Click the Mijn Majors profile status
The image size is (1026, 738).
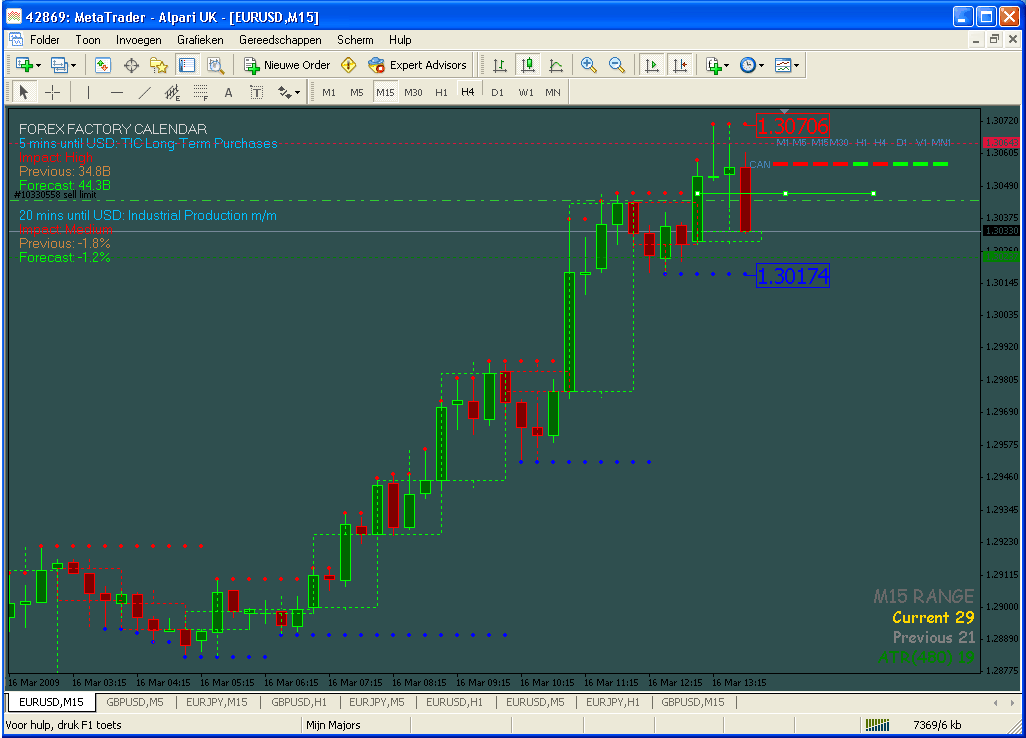point(333,725)
